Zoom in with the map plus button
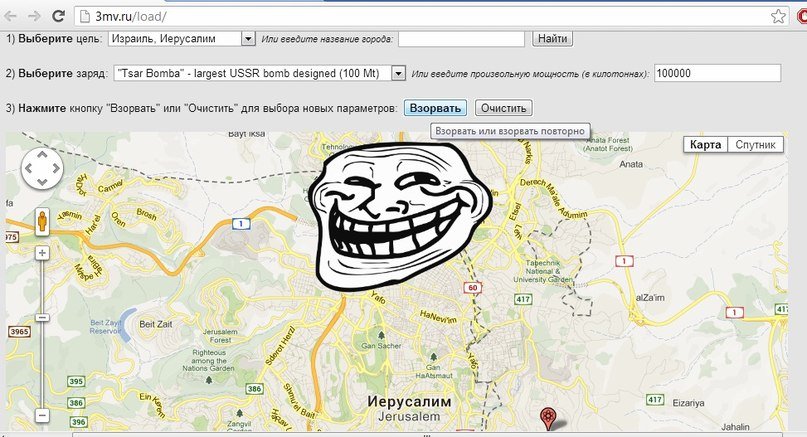 click(42, 253)
